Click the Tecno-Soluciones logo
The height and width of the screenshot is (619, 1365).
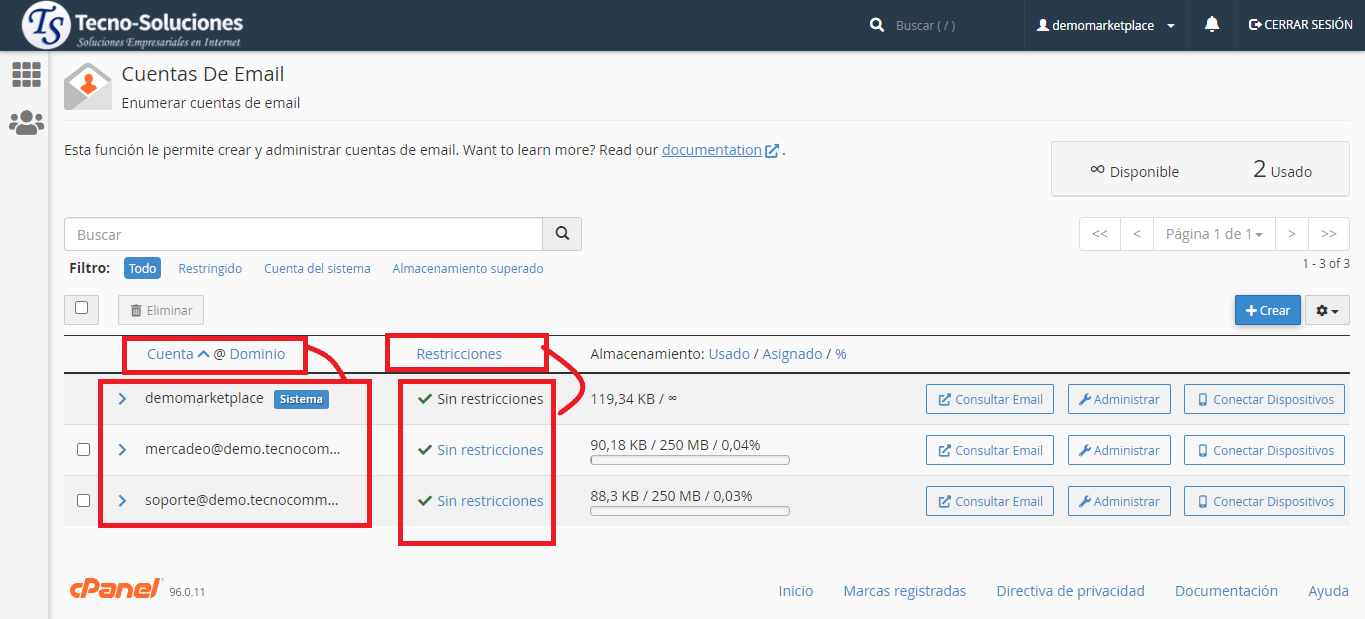pyautogui.click(x=133, y=25)
